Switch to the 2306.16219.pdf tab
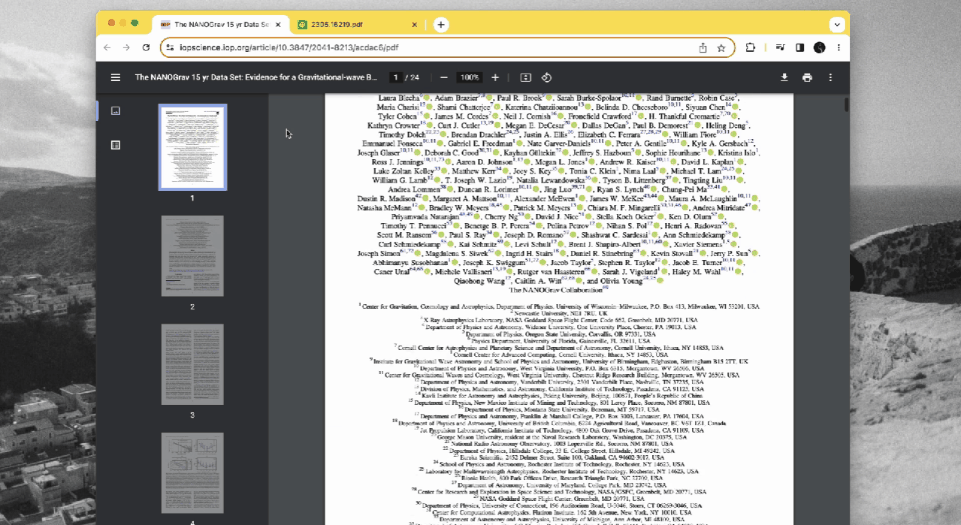 [x=357, y=25]
